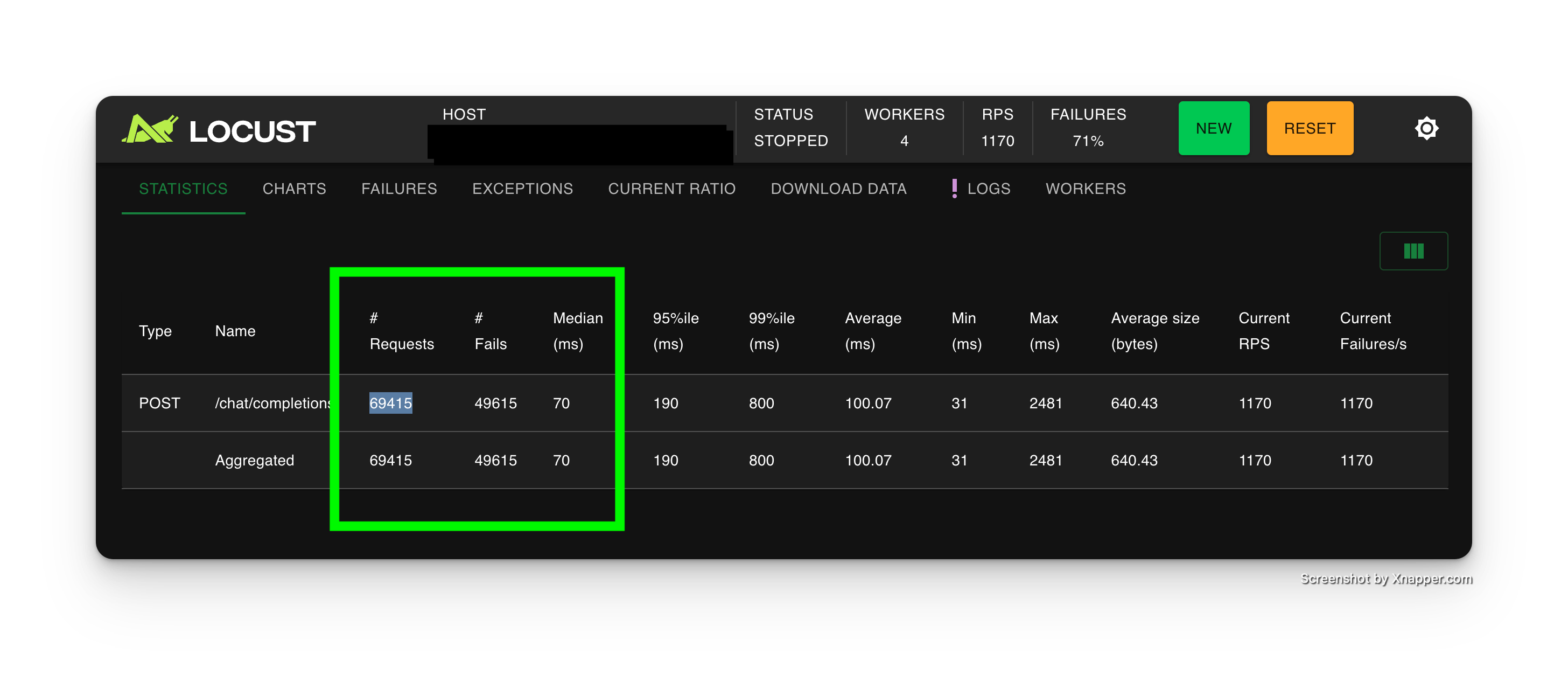Open the Download Data tab
1568x682 pixels.
(838, 189)
